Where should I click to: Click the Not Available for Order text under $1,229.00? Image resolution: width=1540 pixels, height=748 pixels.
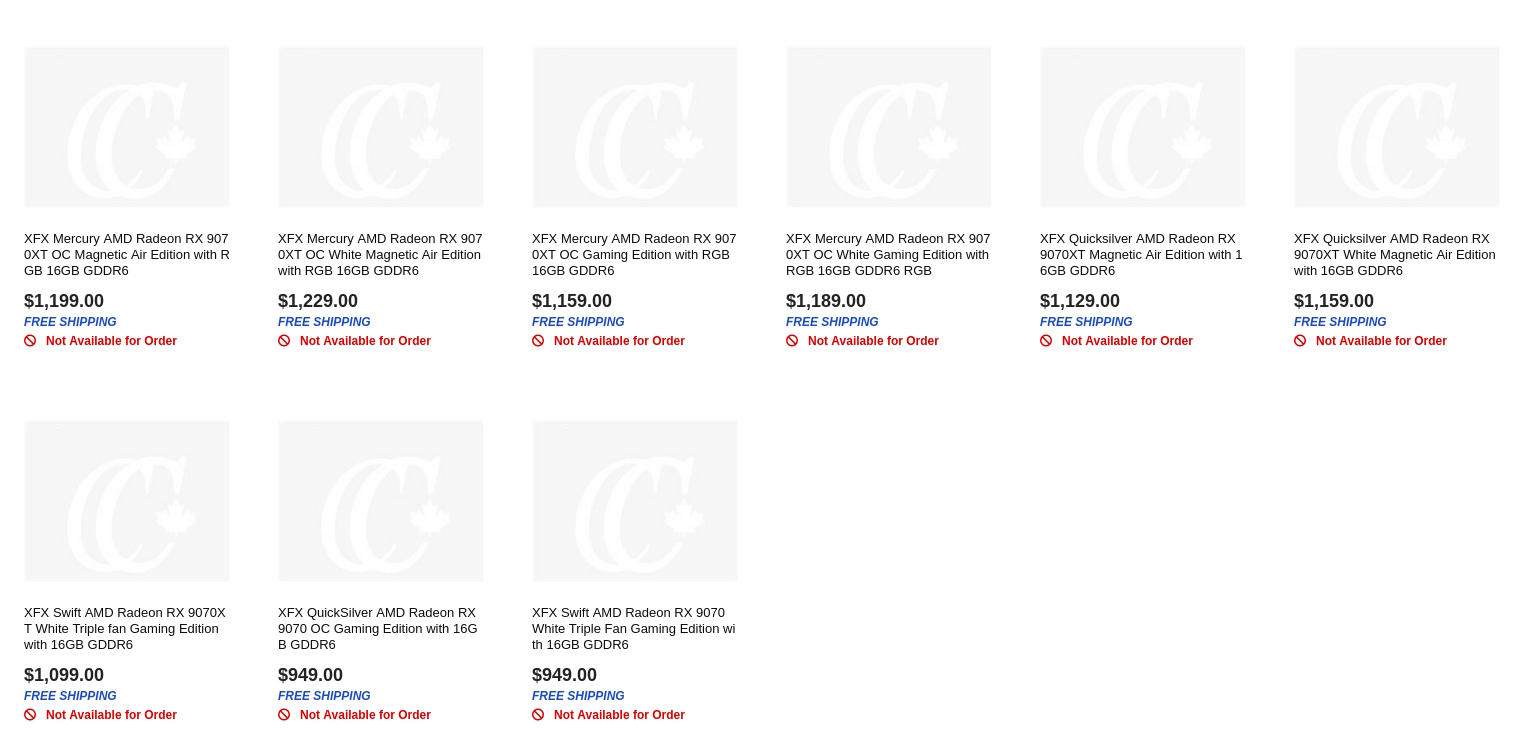[365, 341]
